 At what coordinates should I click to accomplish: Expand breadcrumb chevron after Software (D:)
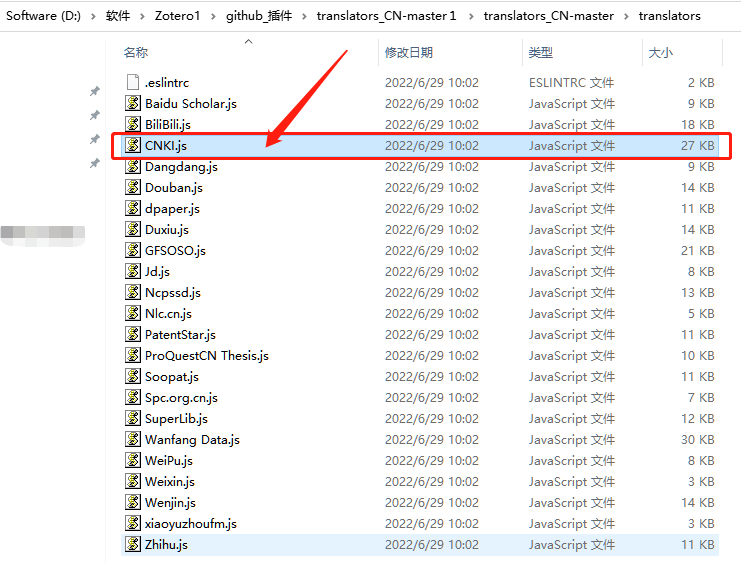tap(93, 17)
